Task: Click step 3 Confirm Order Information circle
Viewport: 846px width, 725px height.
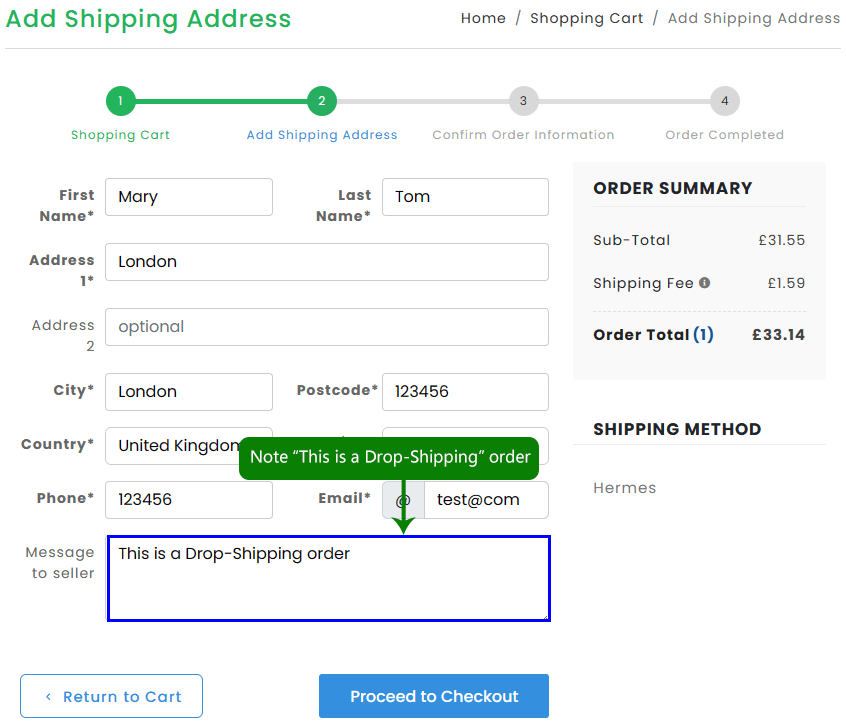Action: click(523, 101)
